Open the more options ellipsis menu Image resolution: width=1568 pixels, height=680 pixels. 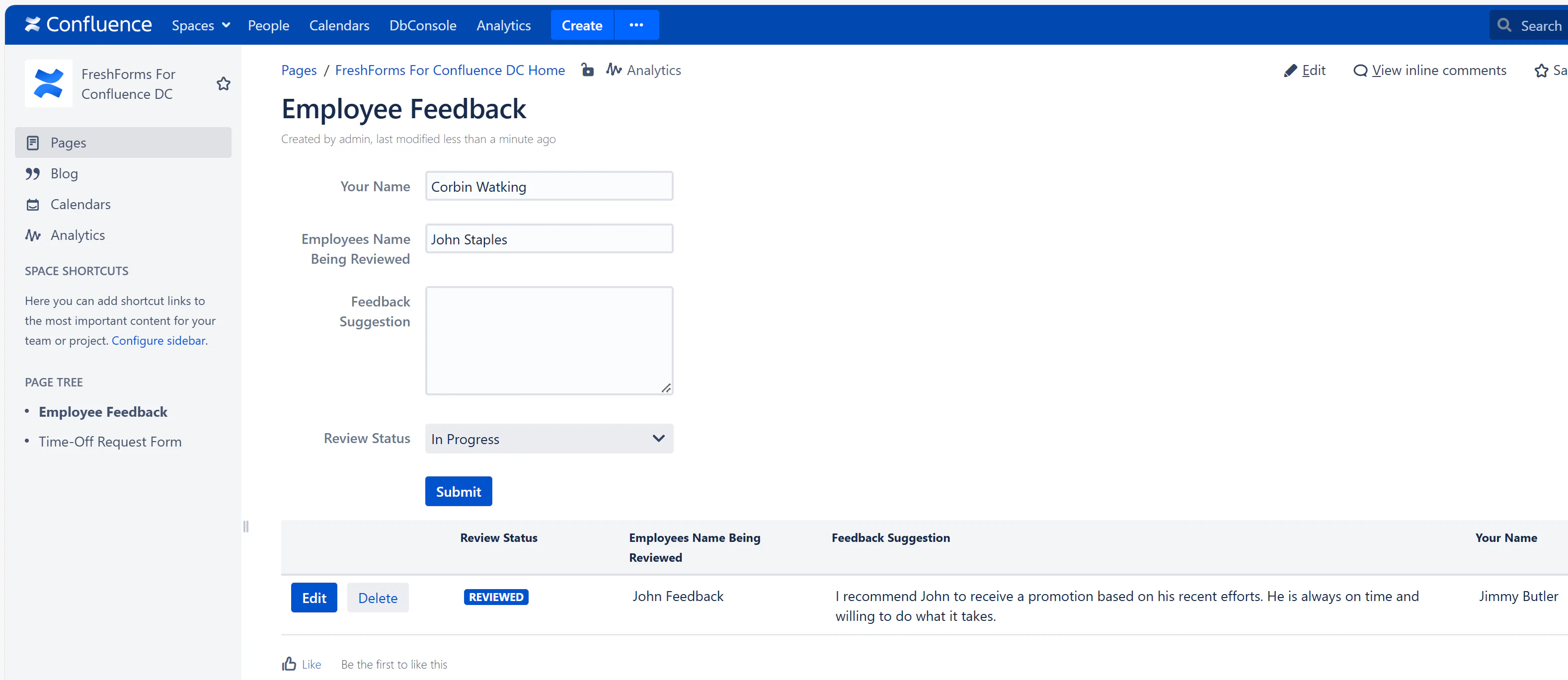(x=636, y=25)
